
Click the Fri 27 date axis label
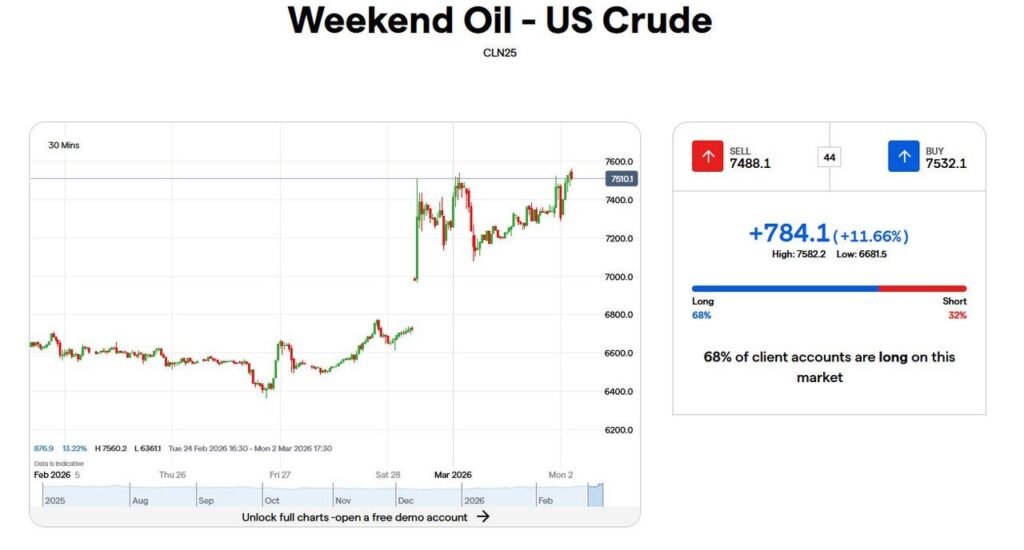coord(280,475)
